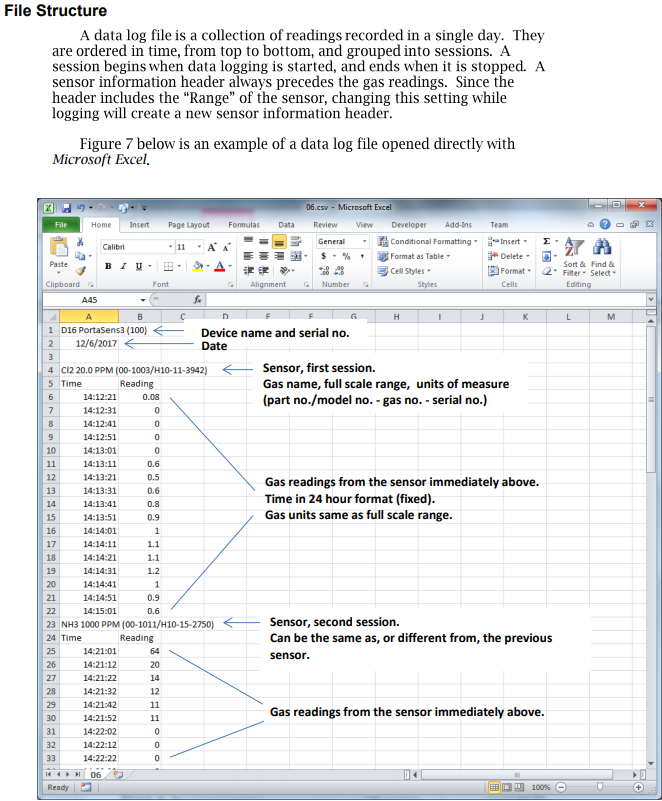Click the Increase Font Size icon
The image size is (662, 801).
[212, 247]
